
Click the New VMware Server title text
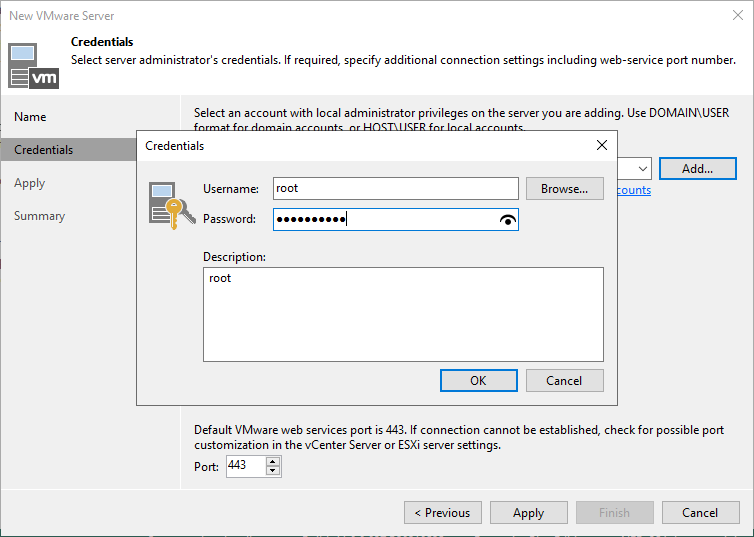pyautogui.click(x=62, y=16)
